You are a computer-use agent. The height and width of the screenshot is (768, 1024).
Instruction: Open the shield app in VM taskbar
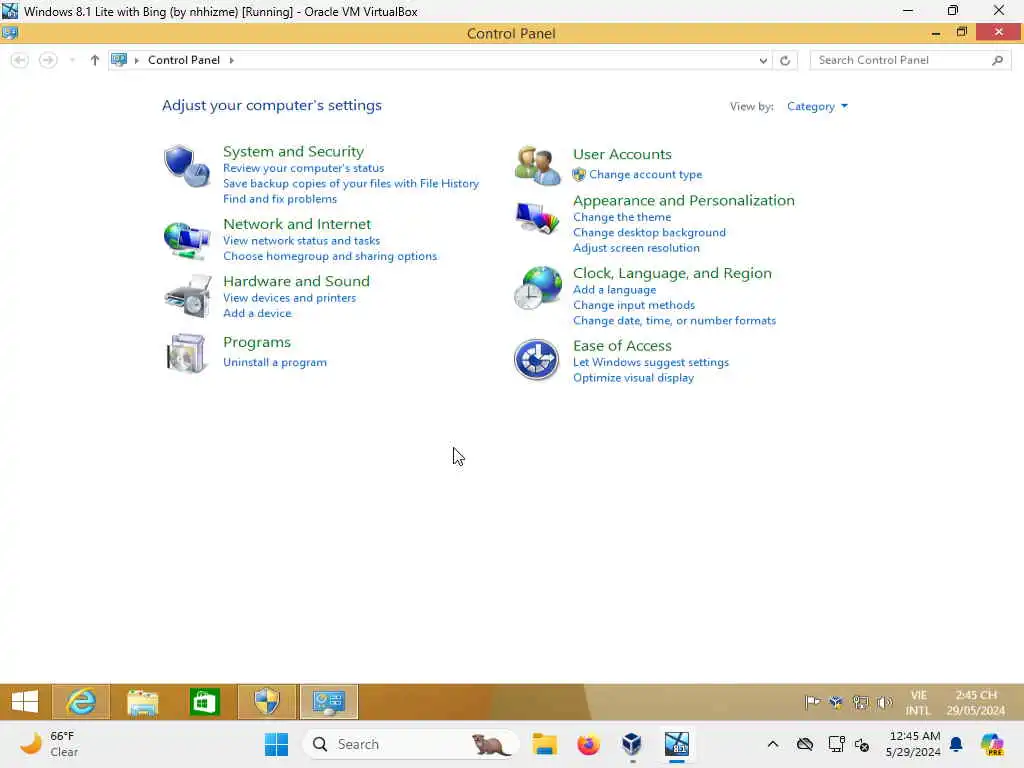click(266, 702)
